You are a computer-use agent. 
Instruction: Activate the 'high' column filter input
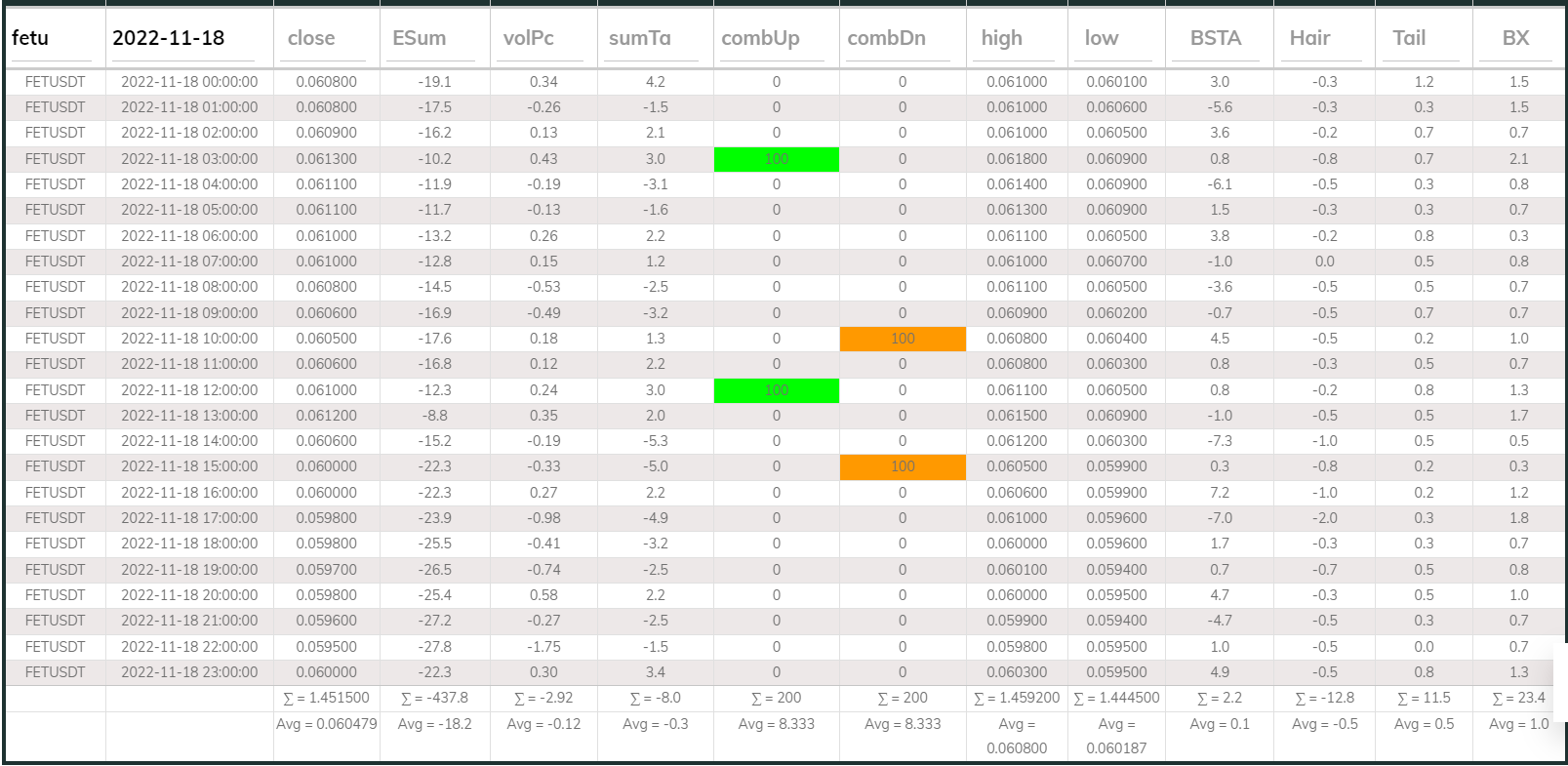[1014, 38]
